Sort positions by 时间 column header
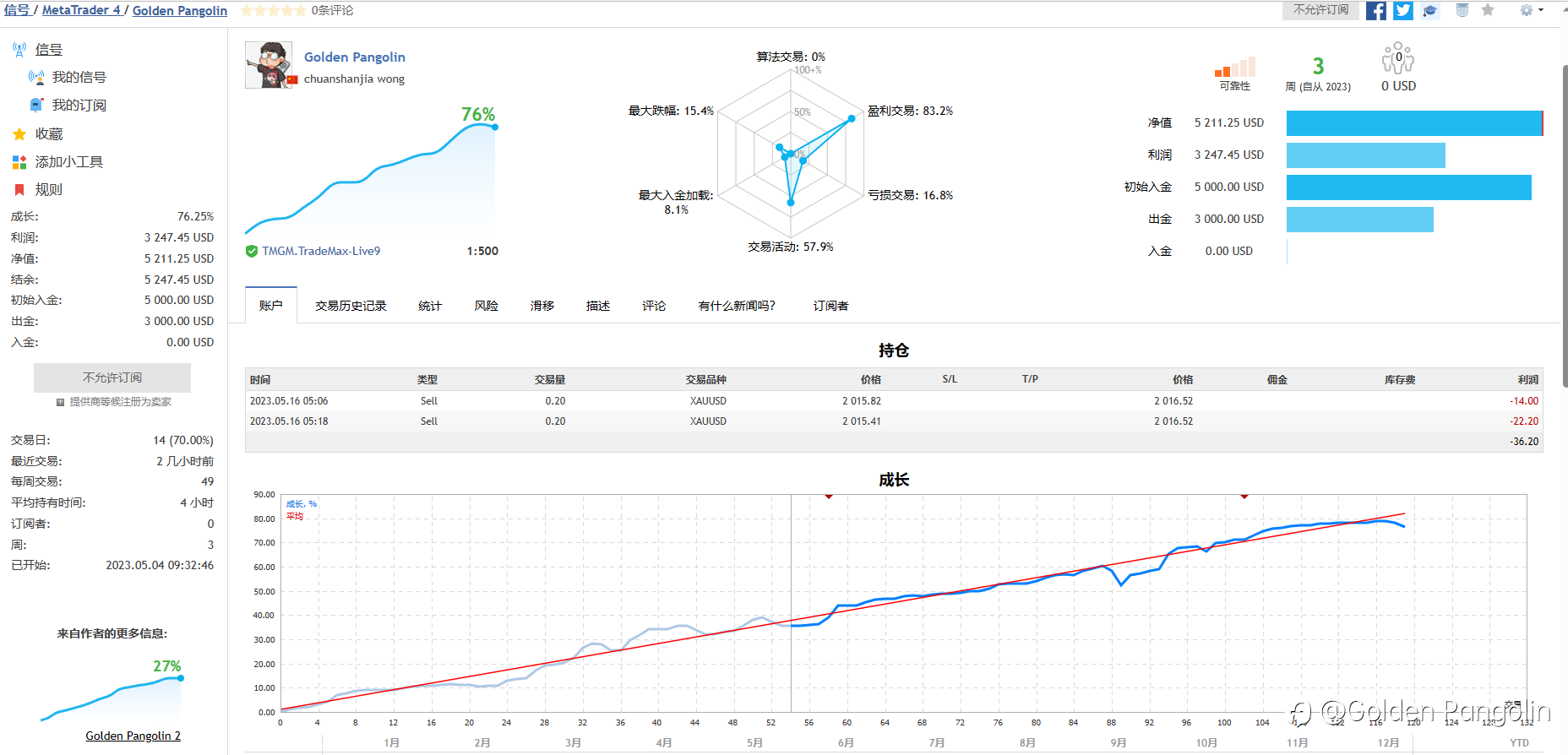Image resolution: width=1568 pixels, height=755 pixels. (x=260, y=380)
